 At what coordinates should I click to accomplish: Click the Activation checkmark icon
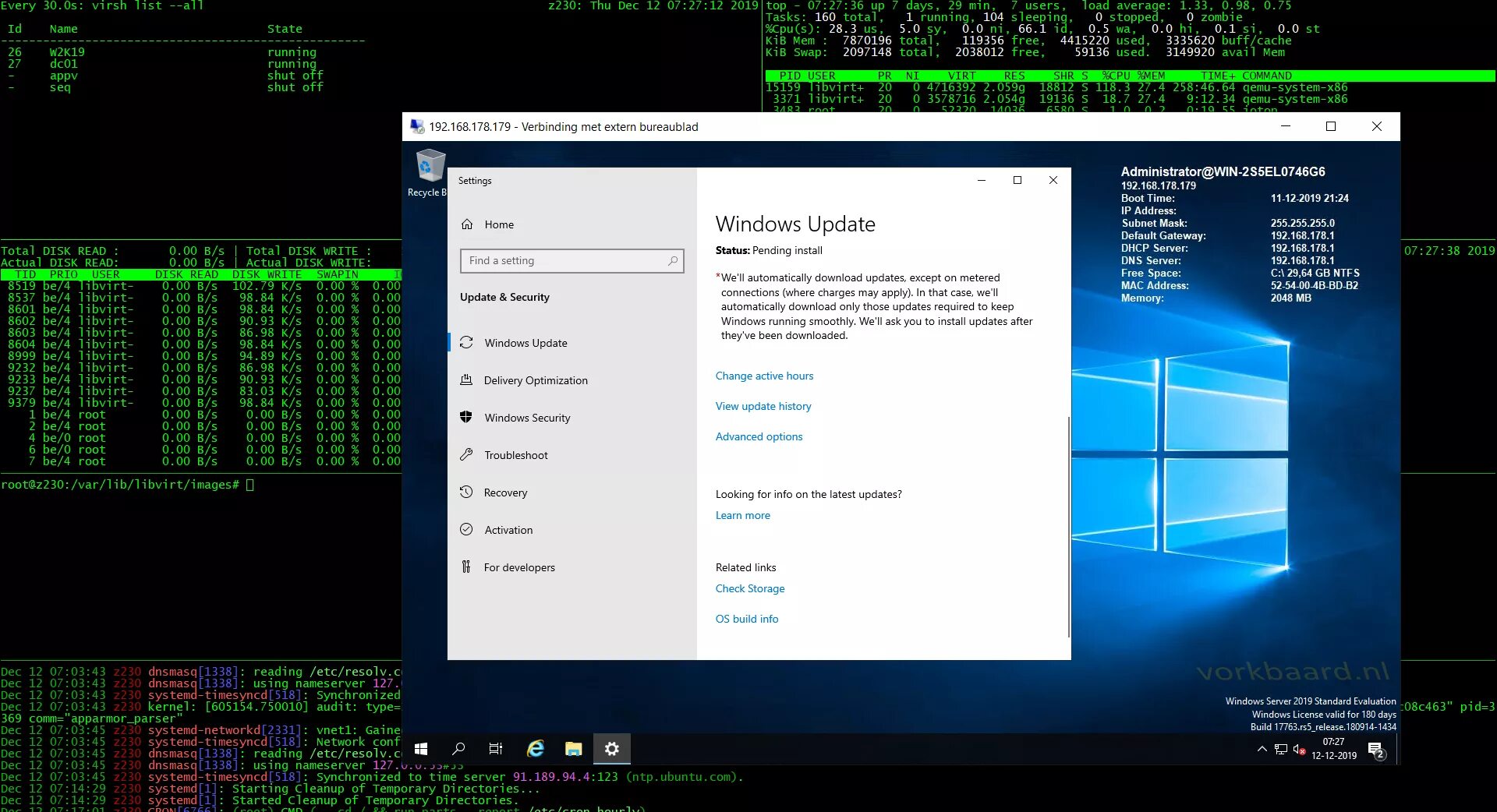coord(466,529)
